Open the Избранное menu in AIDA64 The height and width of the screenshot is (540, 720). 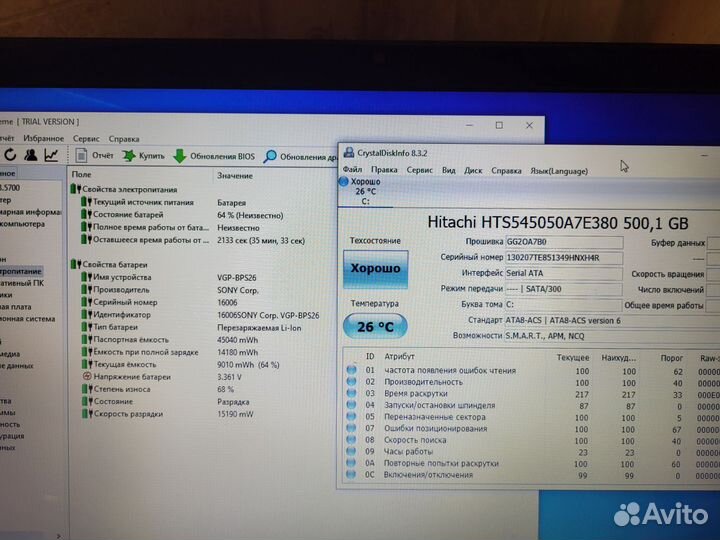44,138
